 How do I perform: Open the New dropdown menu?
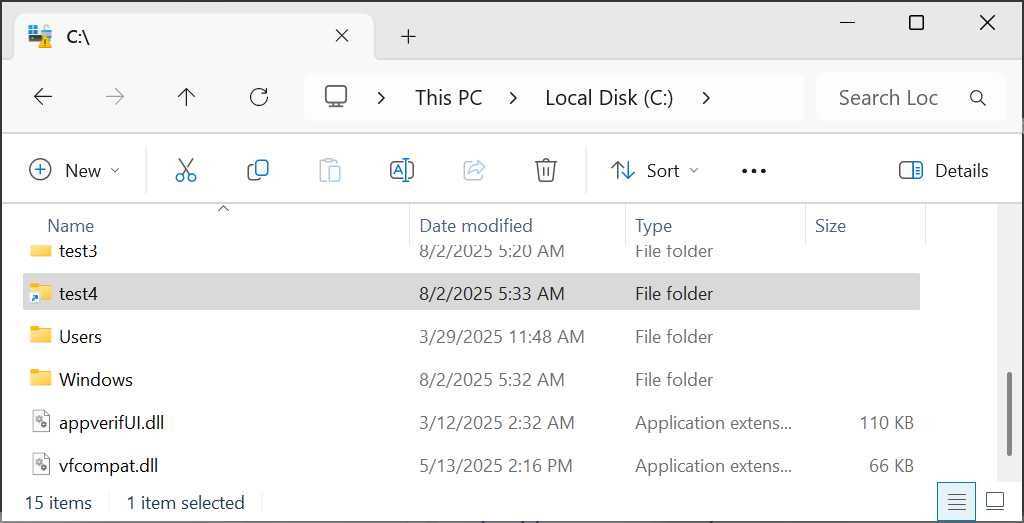click(x=75, y=171)
